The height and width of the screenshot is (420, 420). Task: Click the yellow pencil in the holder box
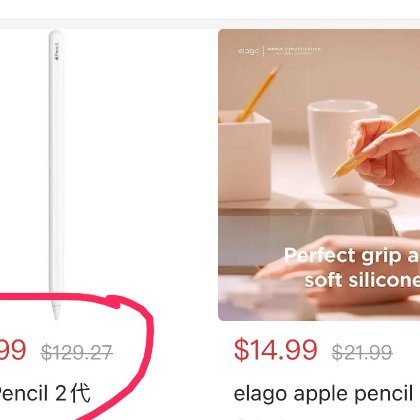click(x=259, y=93)
